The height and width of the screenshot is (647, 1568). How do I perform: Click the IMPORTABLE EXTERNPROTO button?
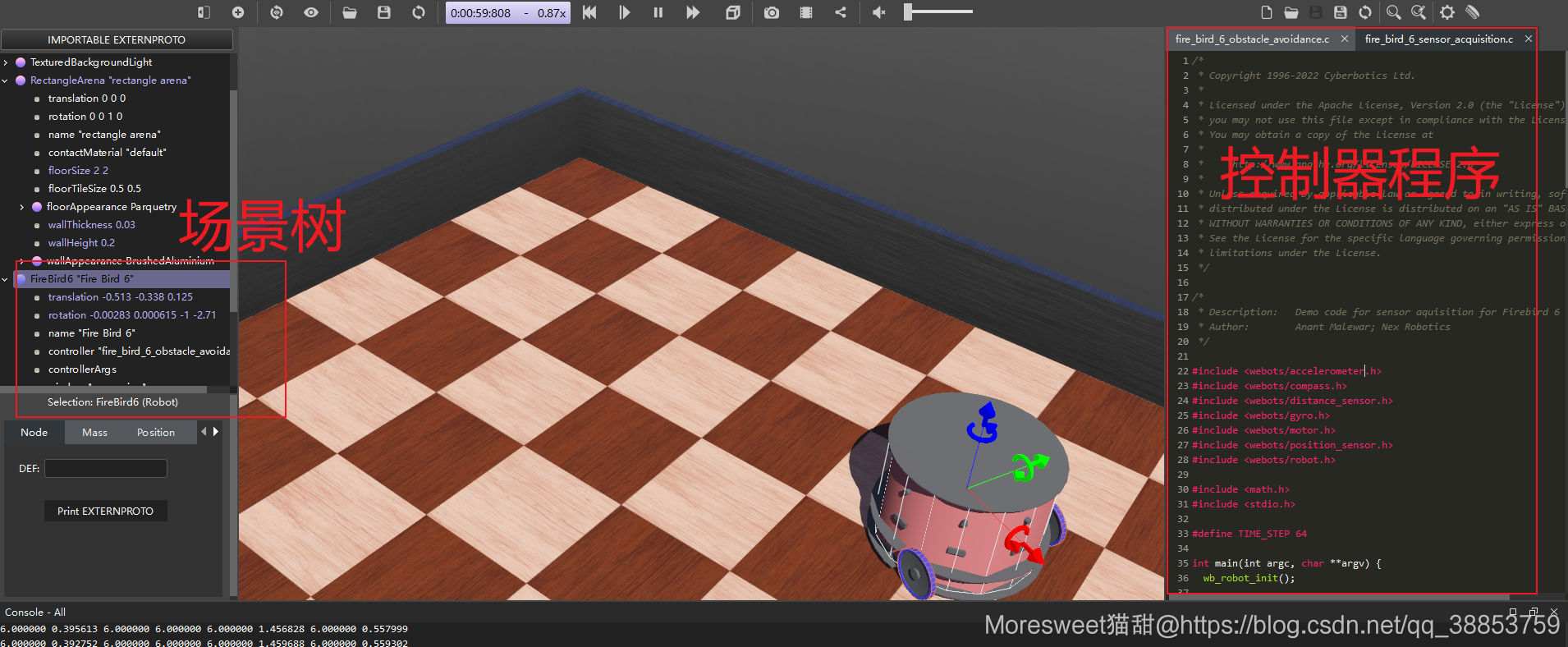click(x=117, y=39)
